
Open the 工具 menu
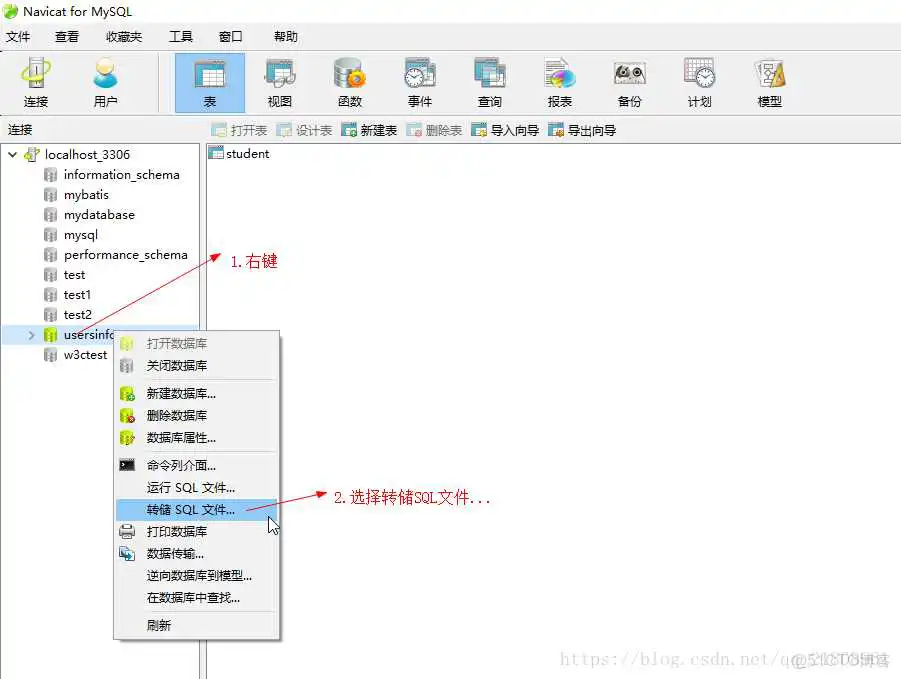pos(180,36)
